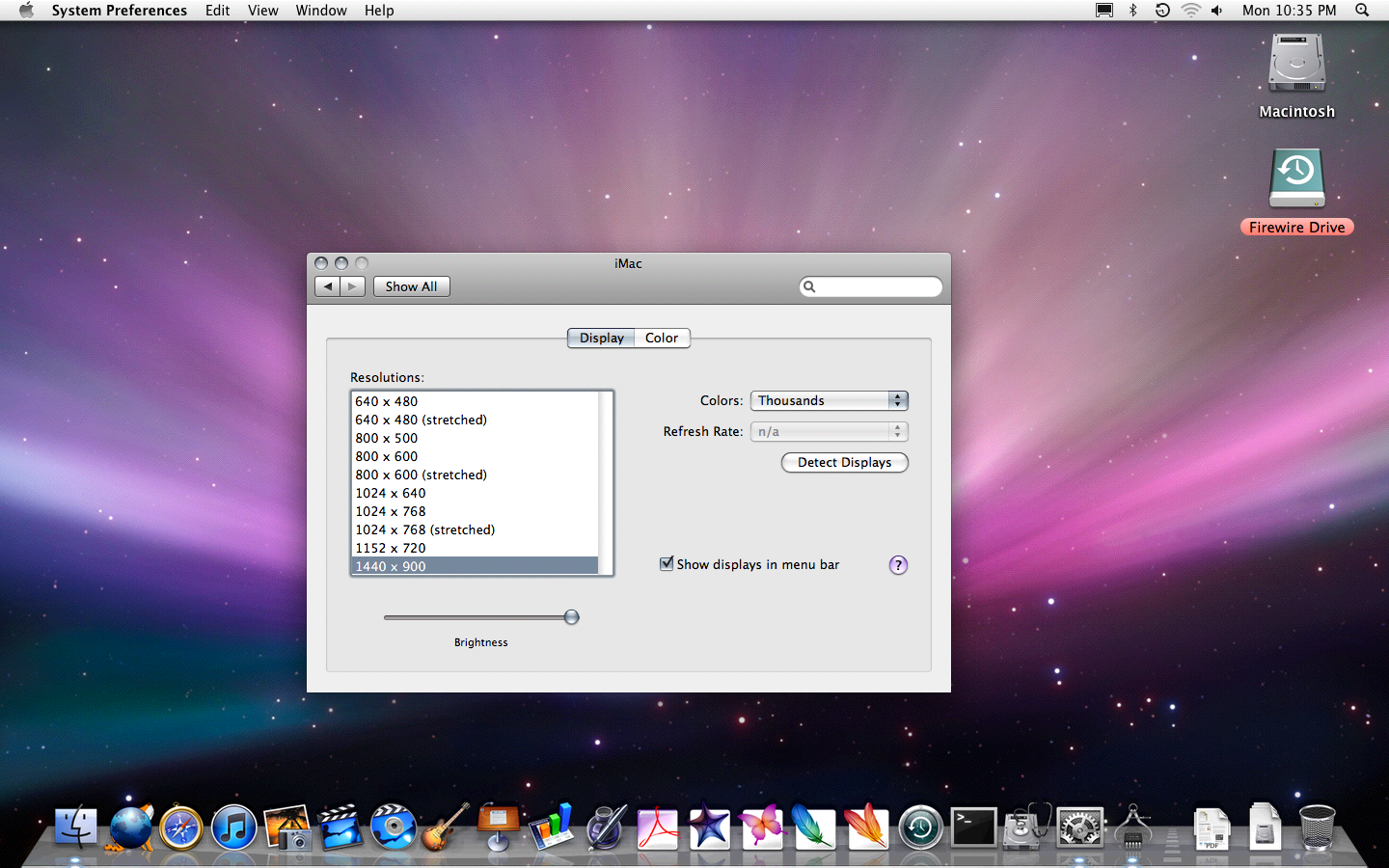The width and height of the screenshot is (1389, 868).
Task: Click the clock showing Mon 10:35 PM
Action: coord(1289,11)
